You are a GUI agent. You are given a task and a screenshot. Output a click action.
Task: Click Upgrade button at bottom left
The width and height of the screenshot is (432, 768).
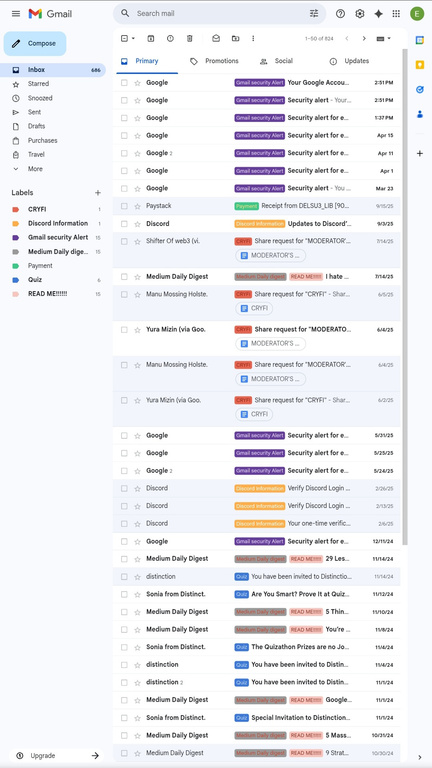click(x=56, y=755)
